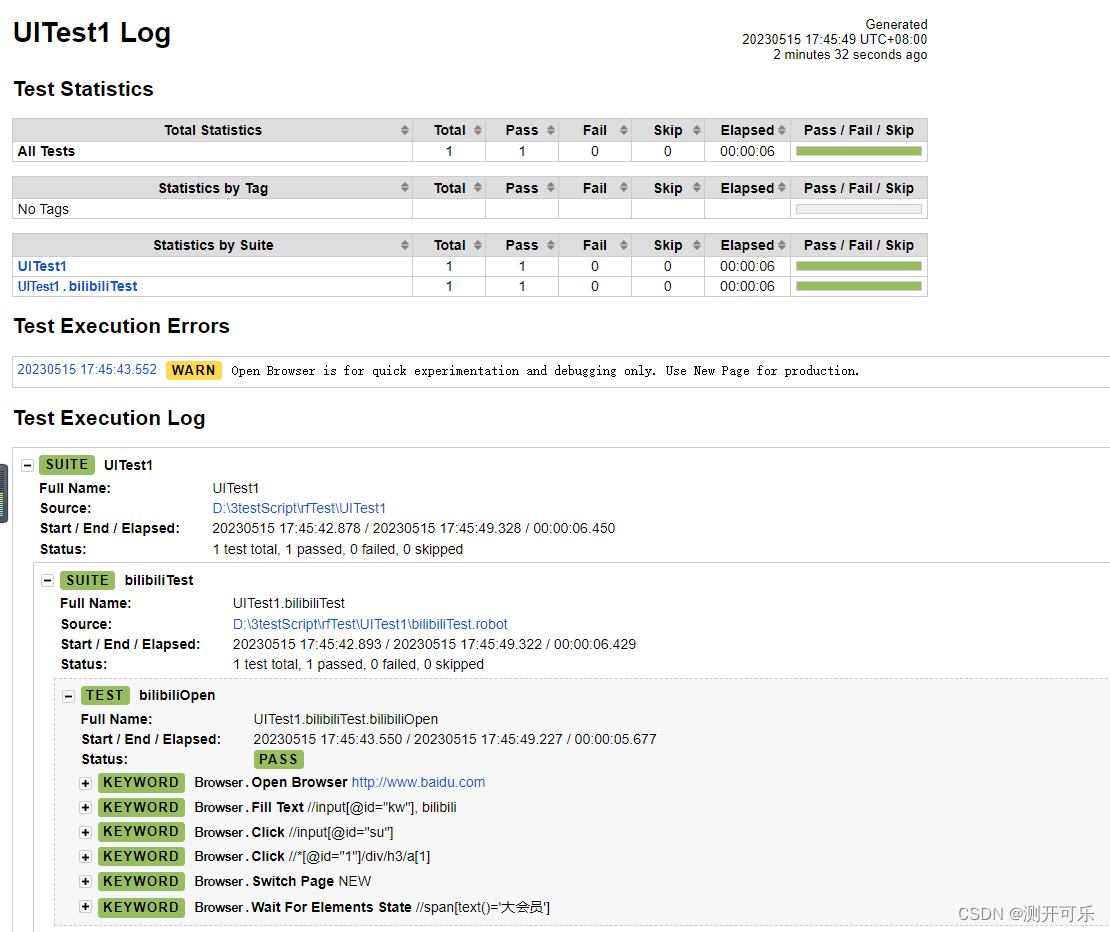
Task: Click the Statistics by Suite header
Action: 213,246
